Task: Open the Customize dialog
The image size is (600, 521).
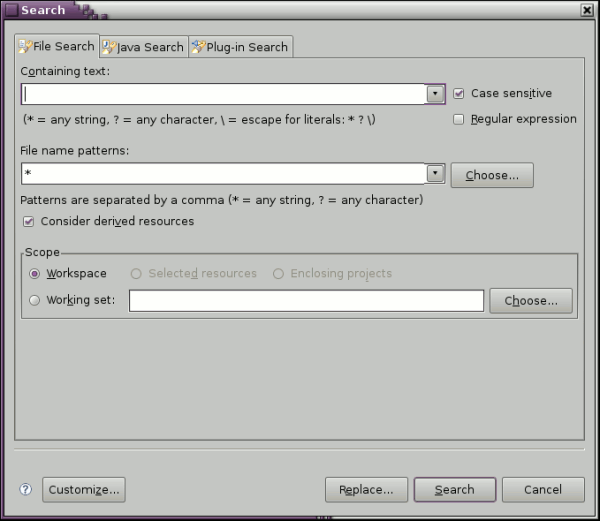Action: pyautogui.click(x=84, y=490)
